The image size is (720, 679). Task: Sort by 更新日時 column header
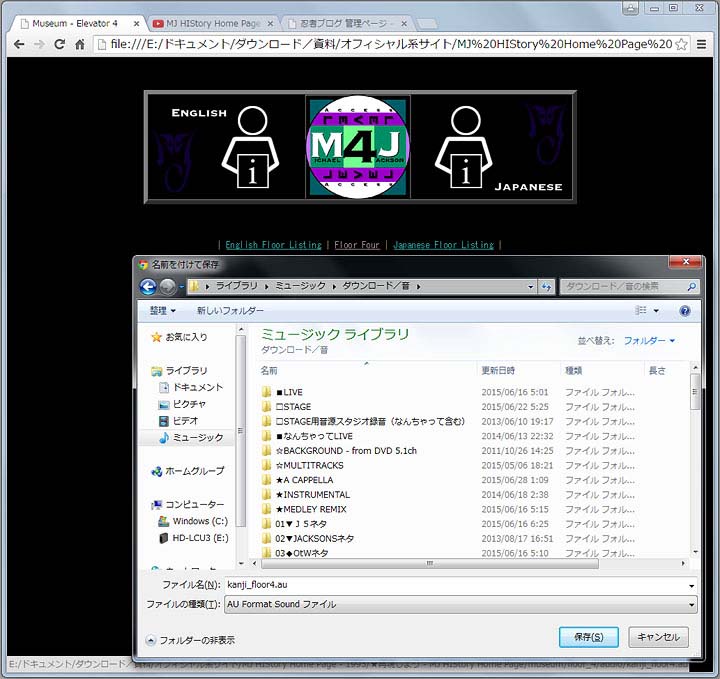(x=498, y=370)
